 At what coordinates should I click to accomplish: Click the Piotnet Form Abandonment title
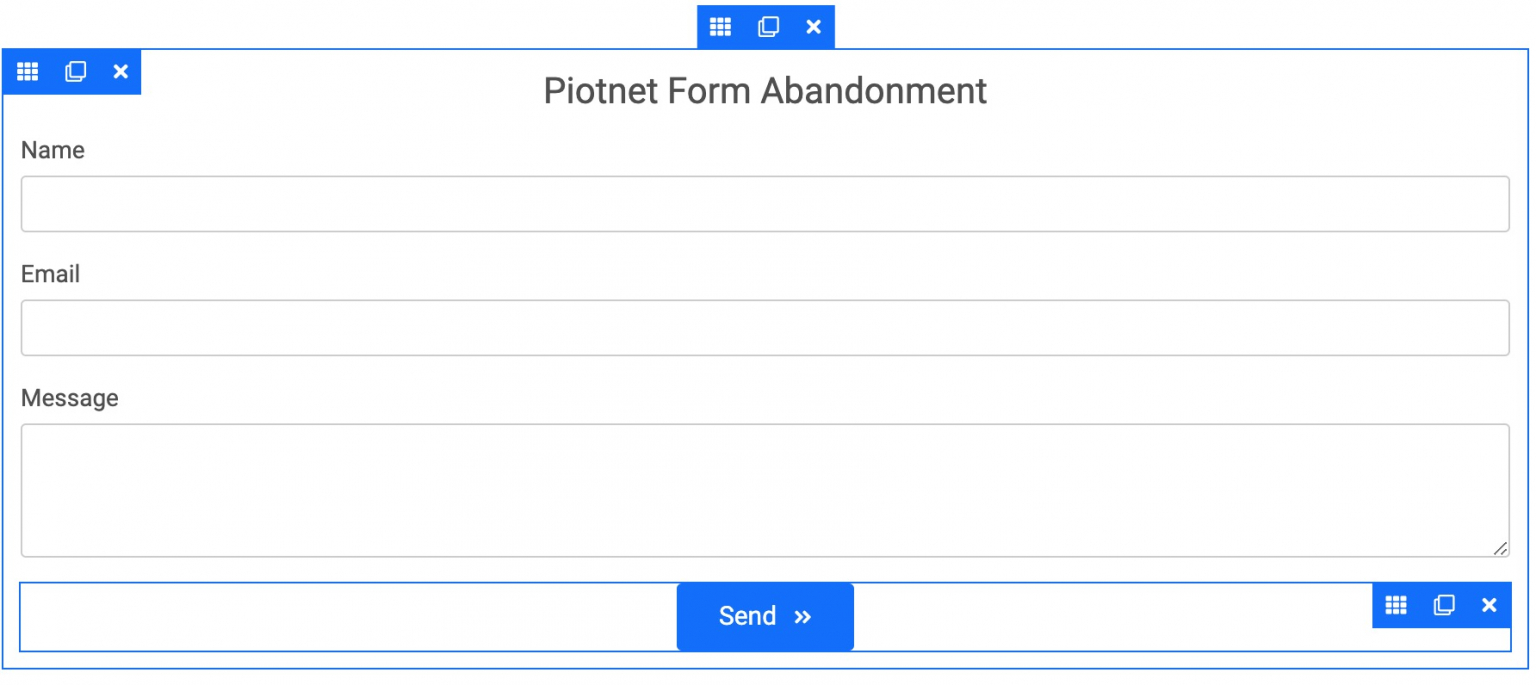(765, 91)
